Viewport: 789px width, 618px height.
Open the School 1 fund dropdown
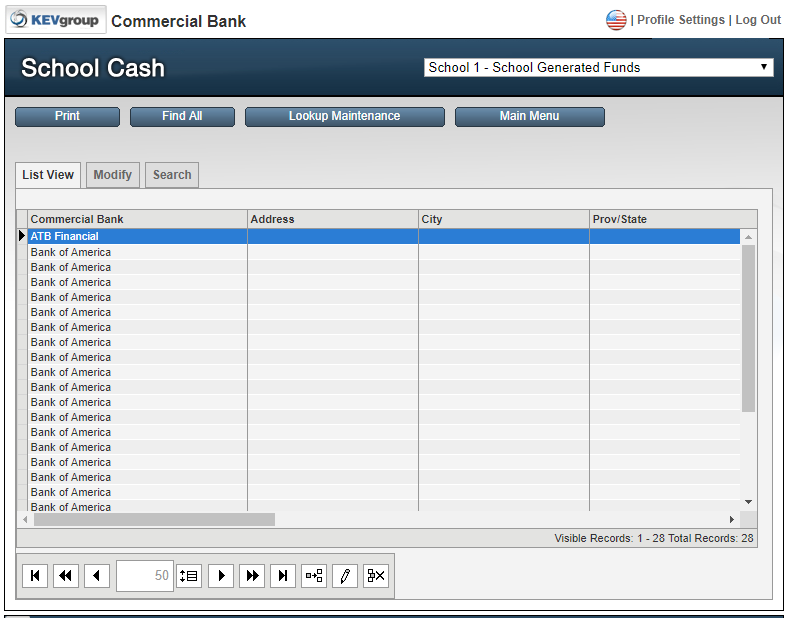(598, 67)
